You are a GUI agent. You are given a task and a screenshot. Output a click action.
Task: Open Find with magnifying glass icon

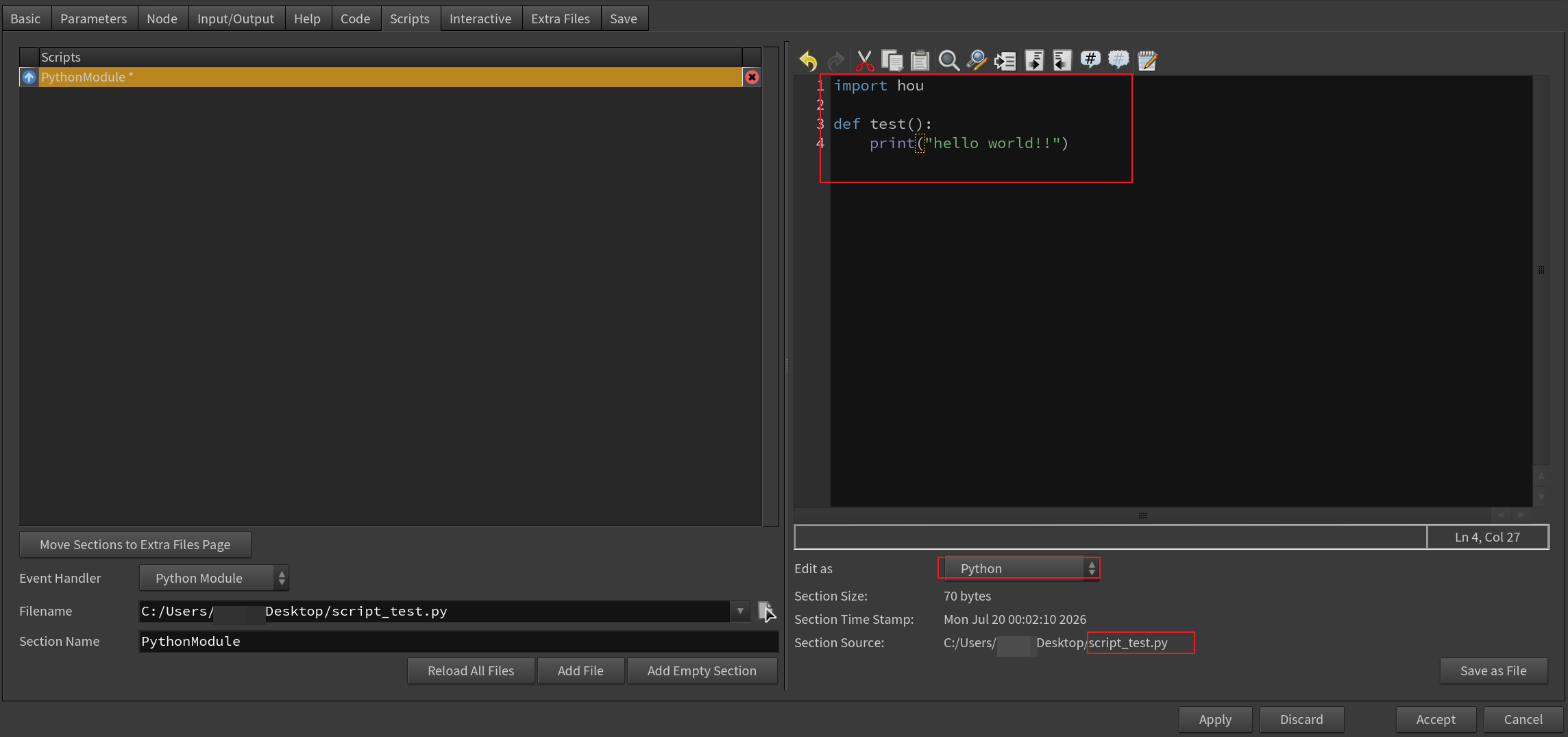tap(948, 61)
